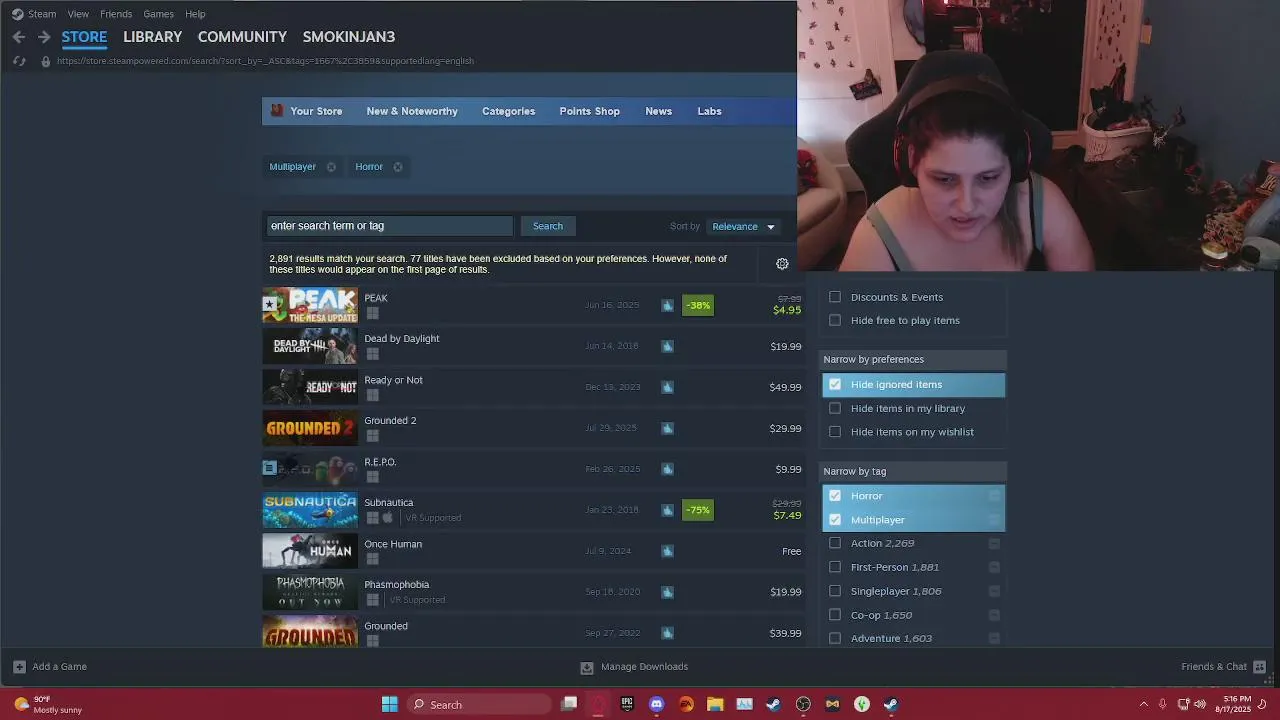Viewport: 1280px width, 720px height.
Task: Open Your Store dropdown menu
Action: pyautogui.click(x=316, y=111)
